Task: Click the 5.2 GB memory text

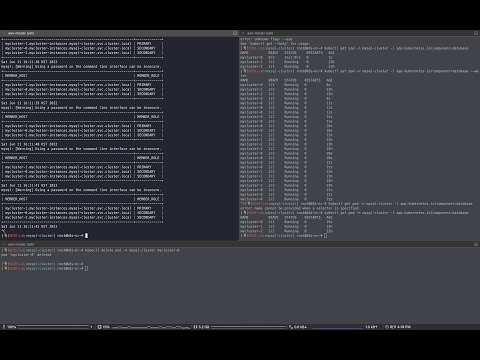Action: point(204,327)
